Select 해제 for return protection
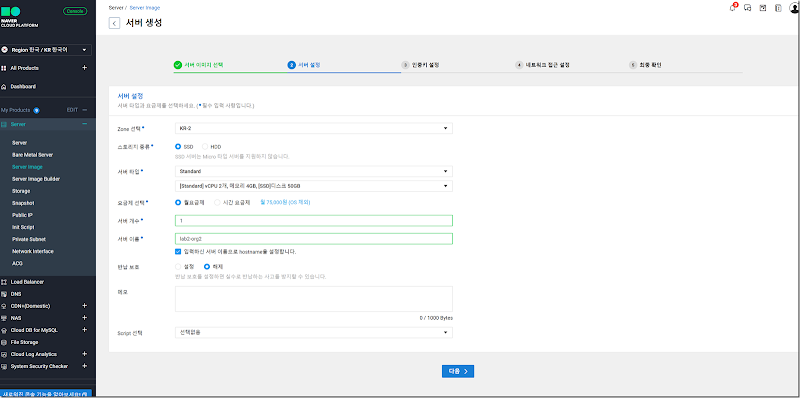 click(x=207, y=266)
